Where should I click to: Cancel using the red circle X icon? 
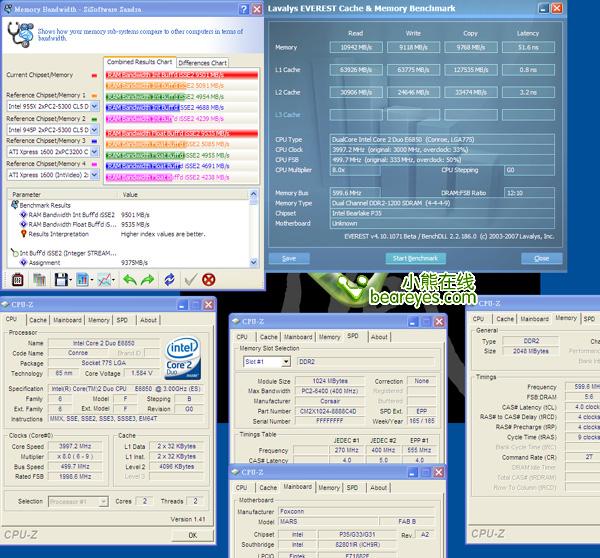click(x=209, y=280)
